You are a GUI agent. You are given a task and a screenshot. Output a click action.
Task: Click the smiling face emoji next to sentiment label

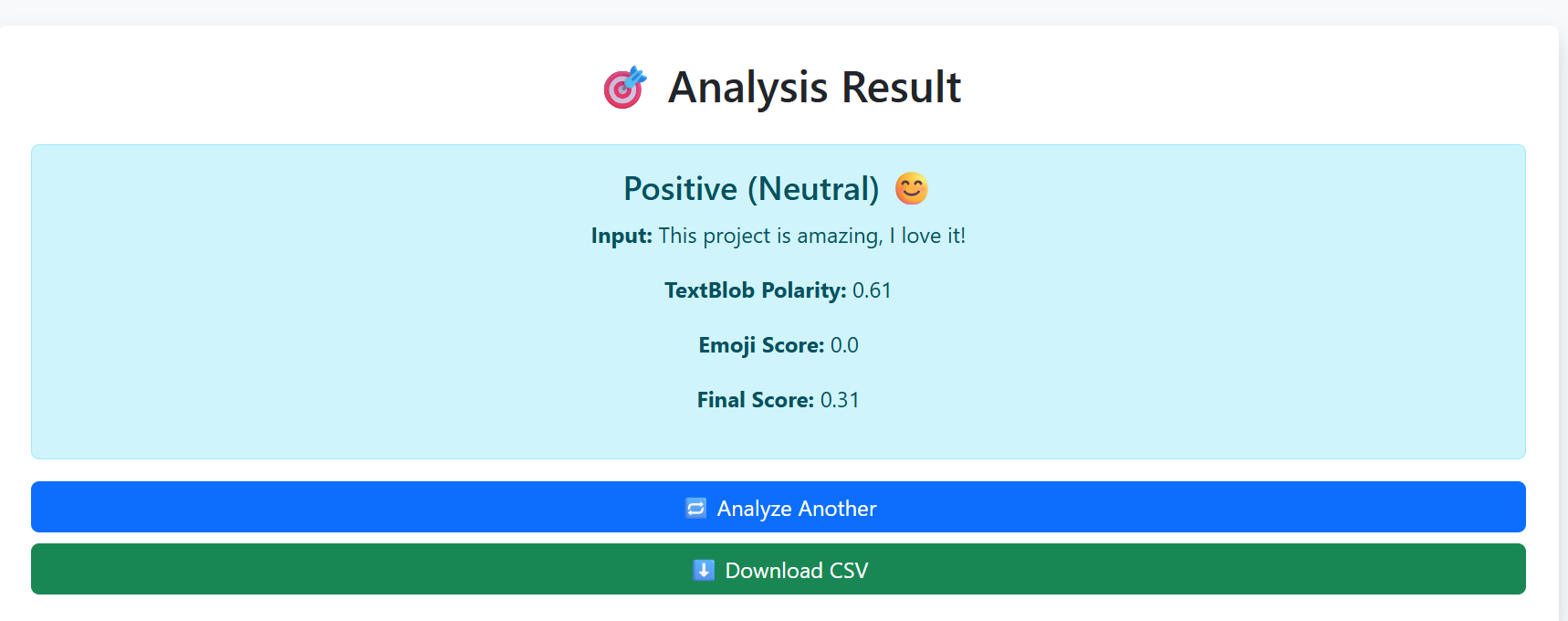(910, 189)
